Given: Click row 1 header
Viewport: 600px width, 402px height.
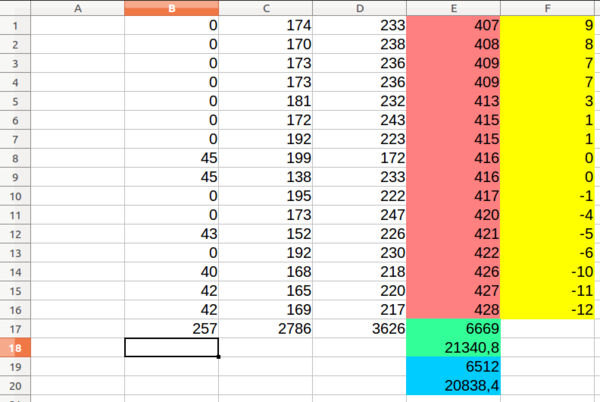Looking at the screenshot, I should (x=15, y=26).
